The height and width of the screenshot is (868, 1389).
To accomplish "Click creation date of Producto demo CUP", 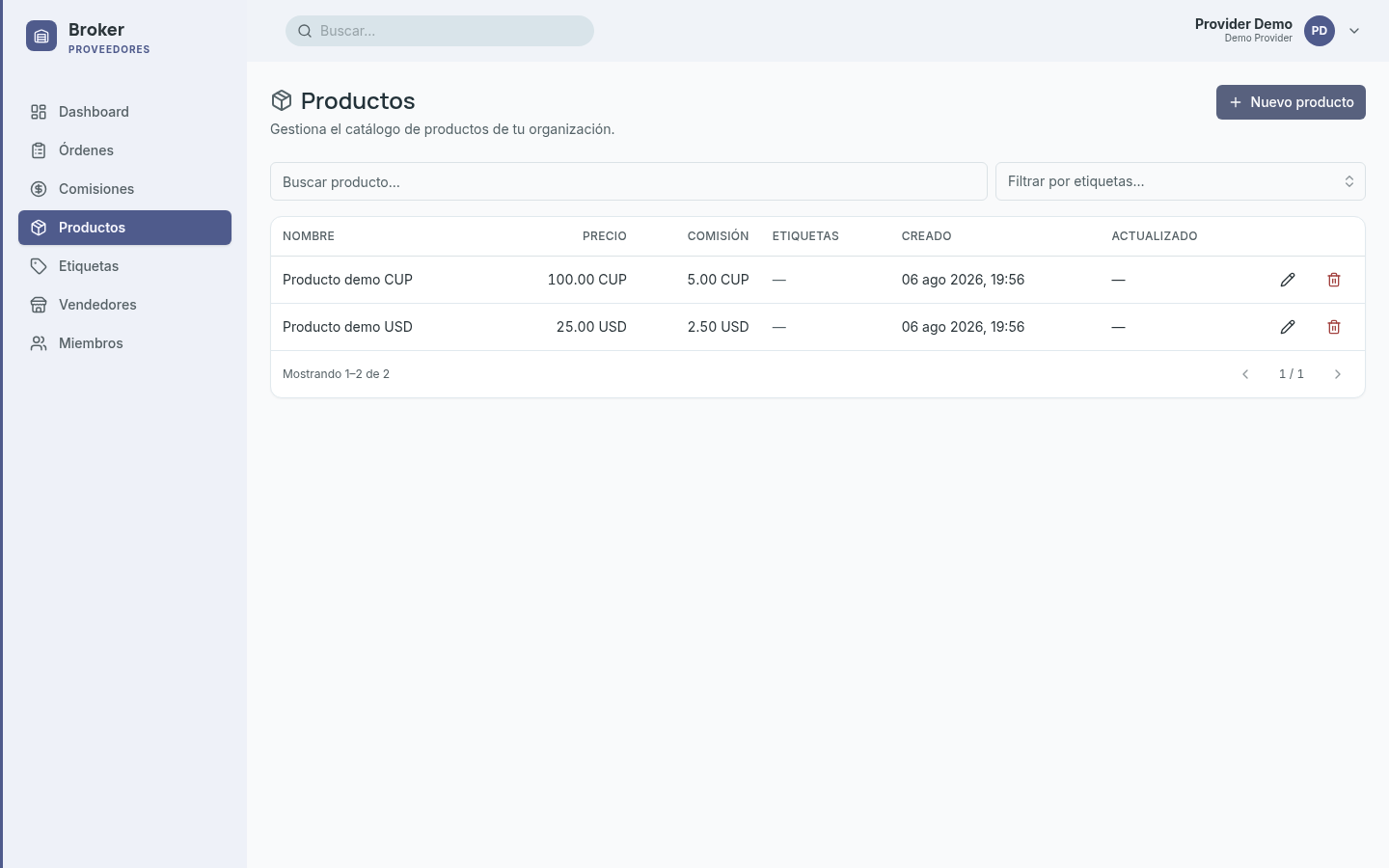I will (x=963, y=280).
